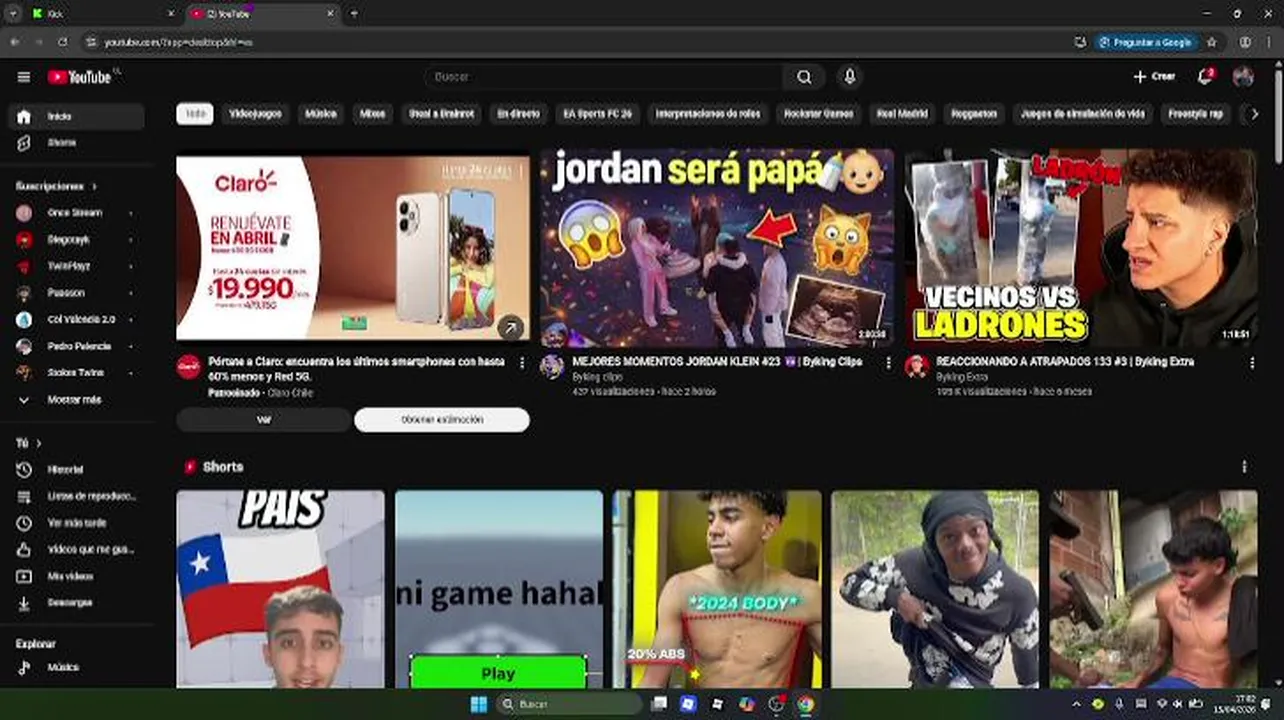Open the Claro channel avatar

(189, 367)
